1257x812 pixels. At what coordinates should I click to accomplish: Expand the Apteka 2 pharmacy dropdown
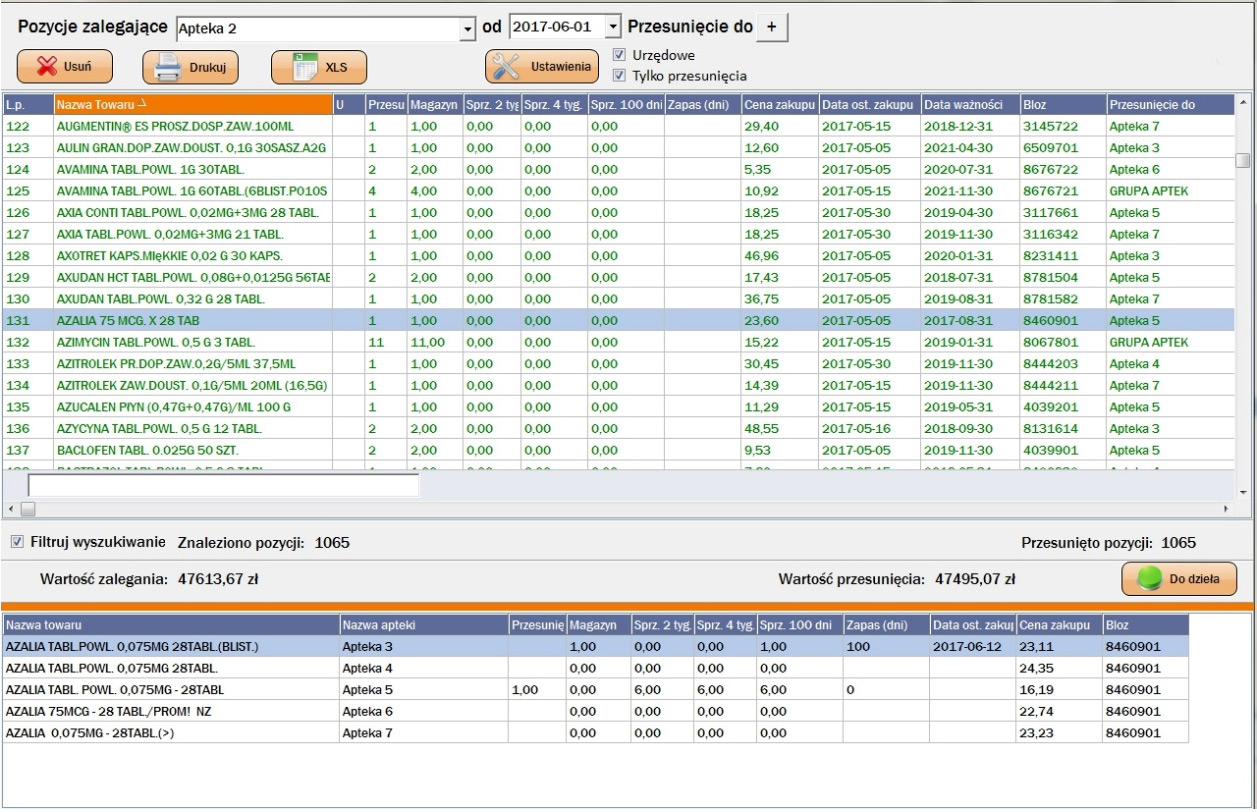pos(467,29)
